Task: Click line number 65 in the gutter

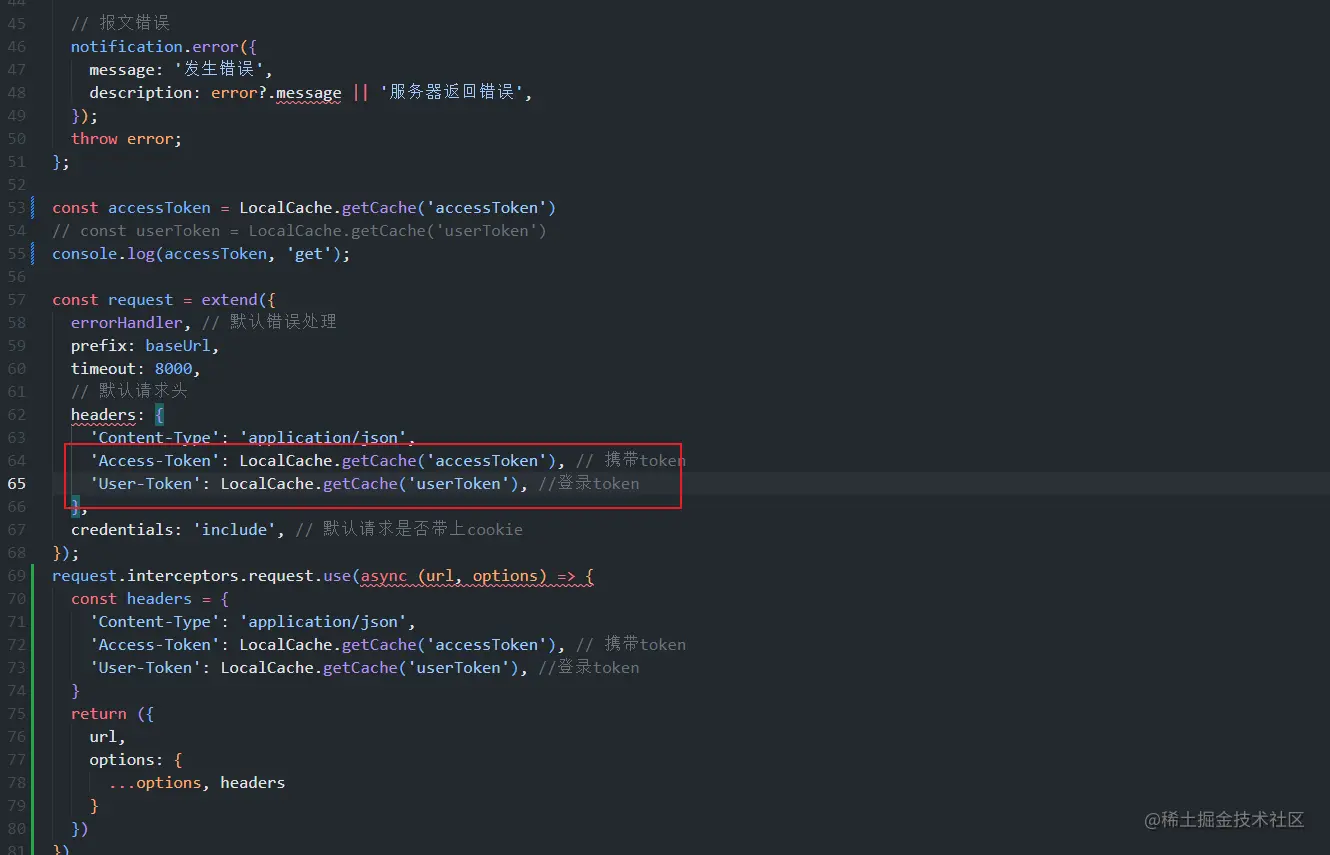Action: click(16, 483)
